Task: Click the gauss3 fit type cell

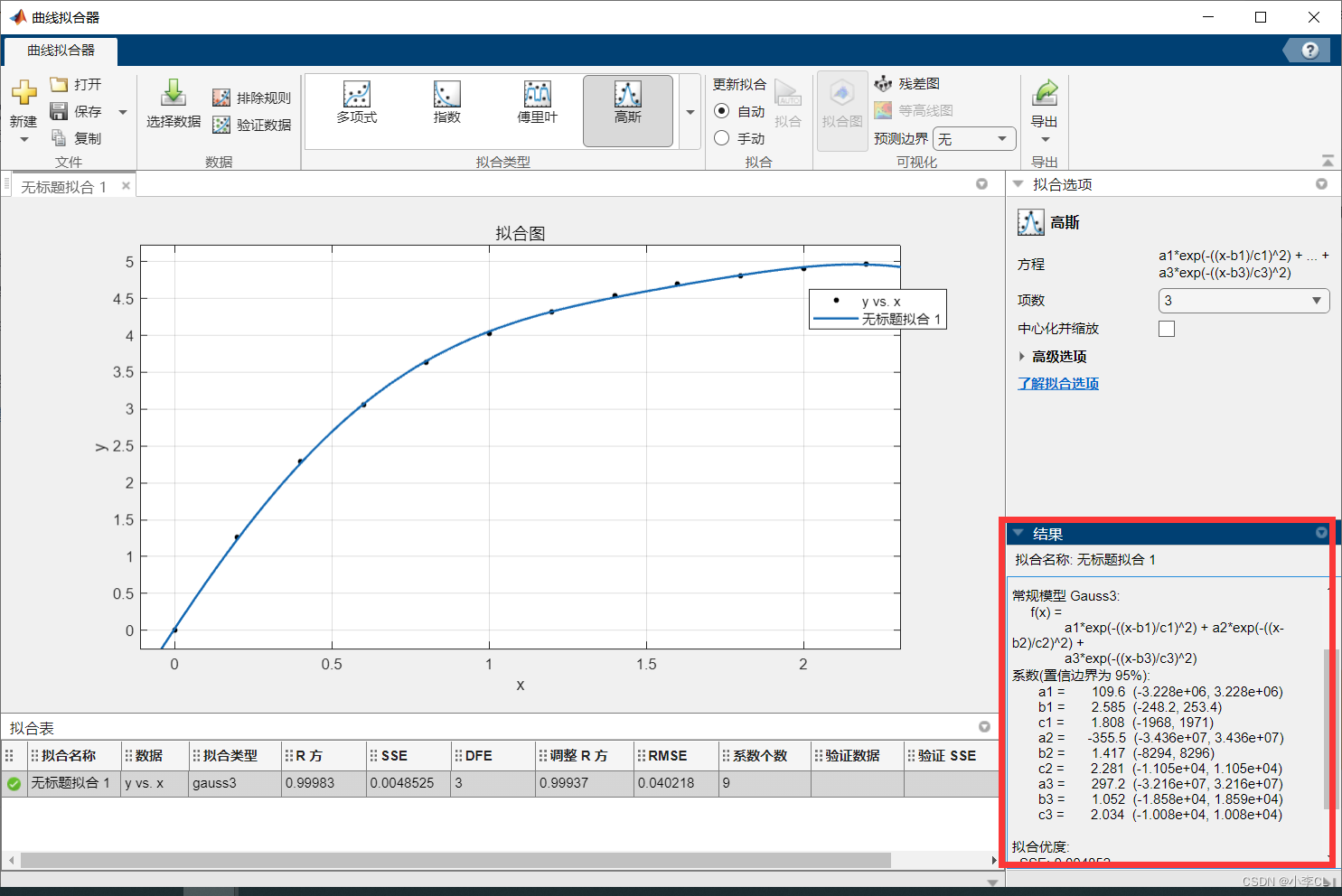Action: pos(234,783)
